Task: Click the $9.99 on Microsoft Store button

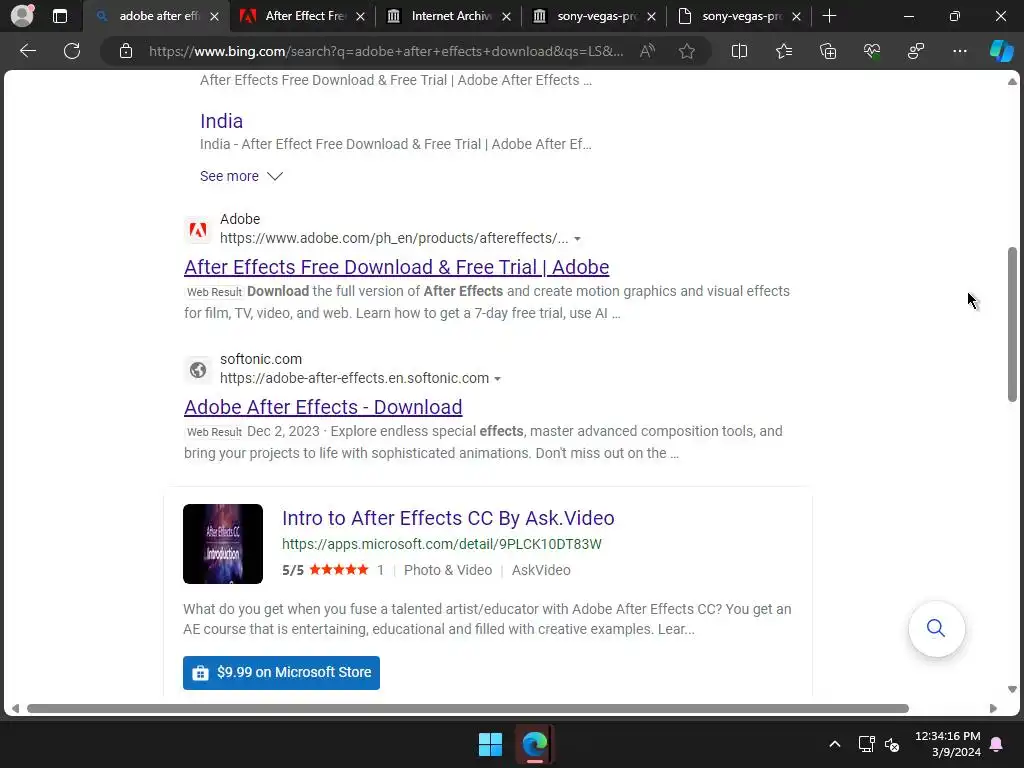Action: pos(281,673)
